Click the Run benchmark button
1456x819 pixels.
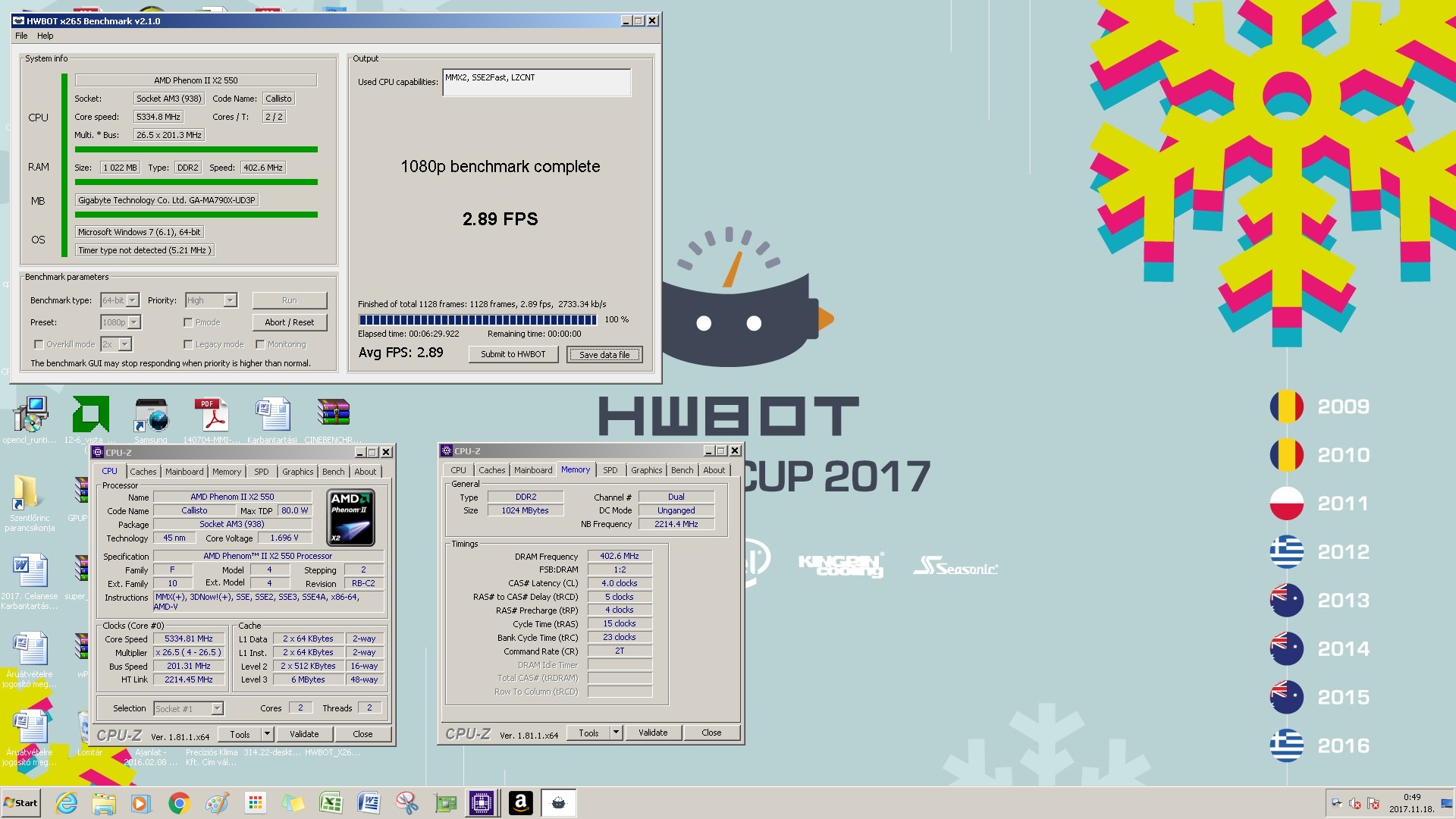click(x=290, y=300)
